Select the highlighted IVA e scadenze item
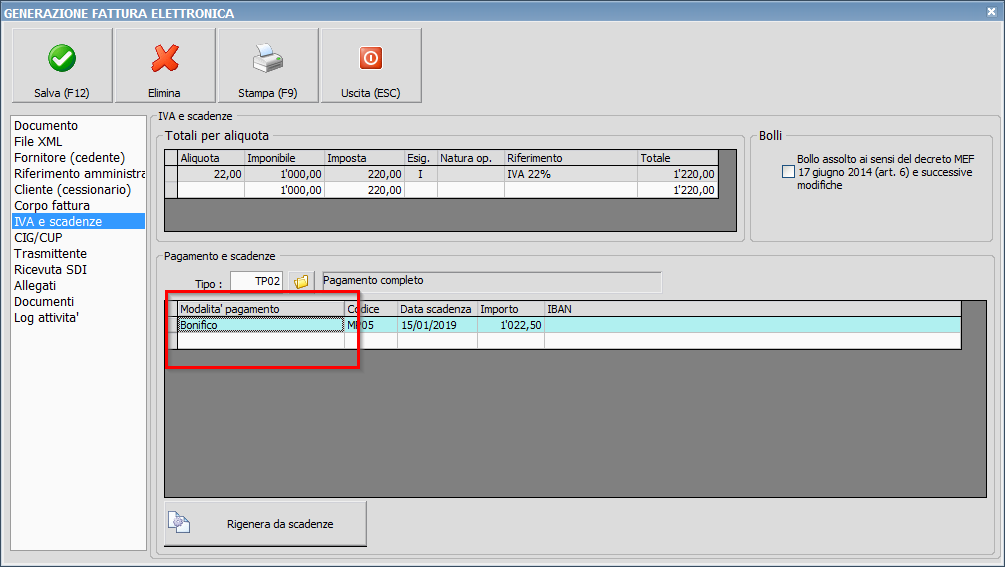Screen dimensions: 1005x567 (x=78, y=222)
